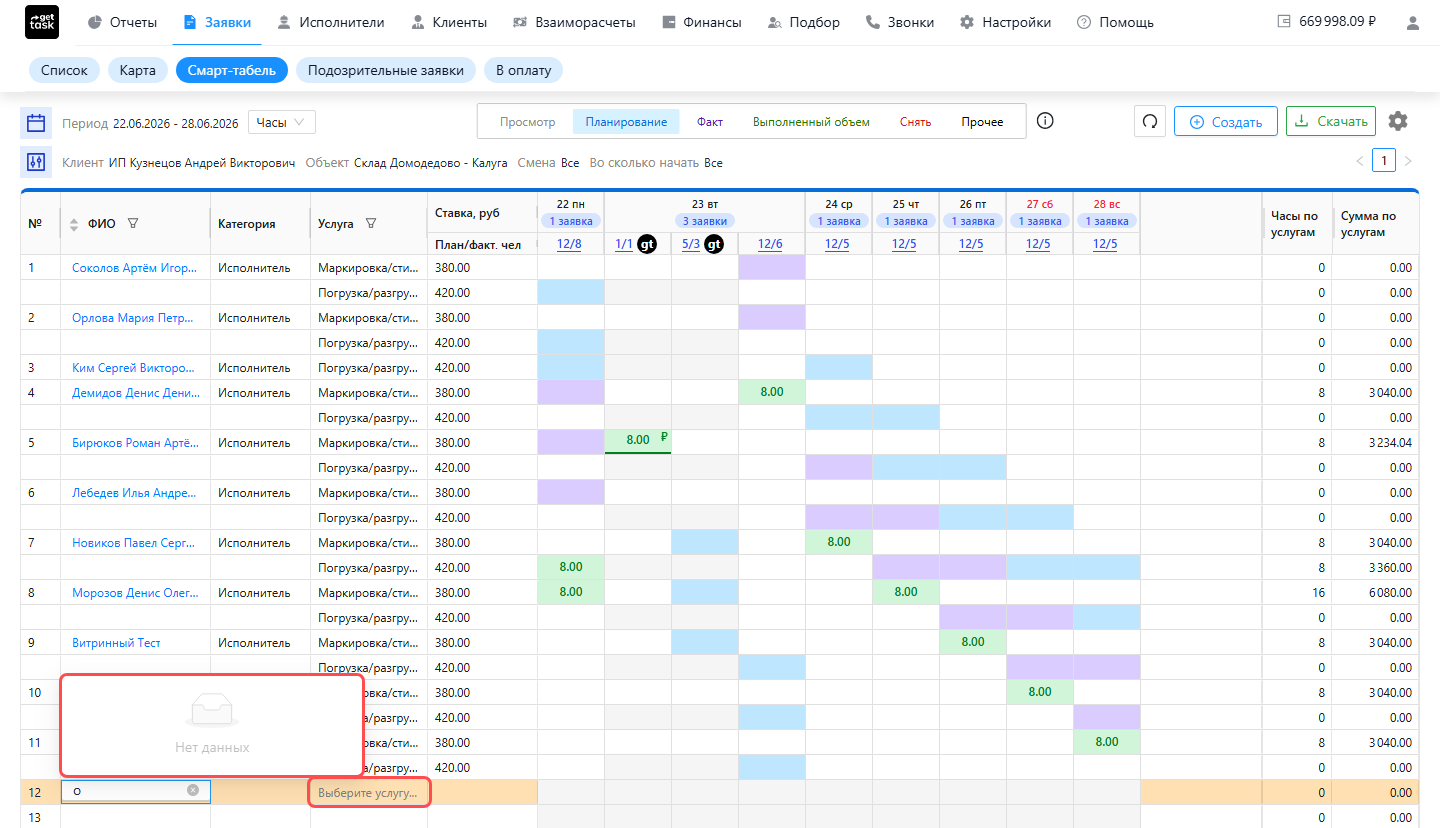Image resolution: width=1440 pixels, height=828 pixels.
Task: Open the user profile icon
Action: click(x=1413, y=22)
